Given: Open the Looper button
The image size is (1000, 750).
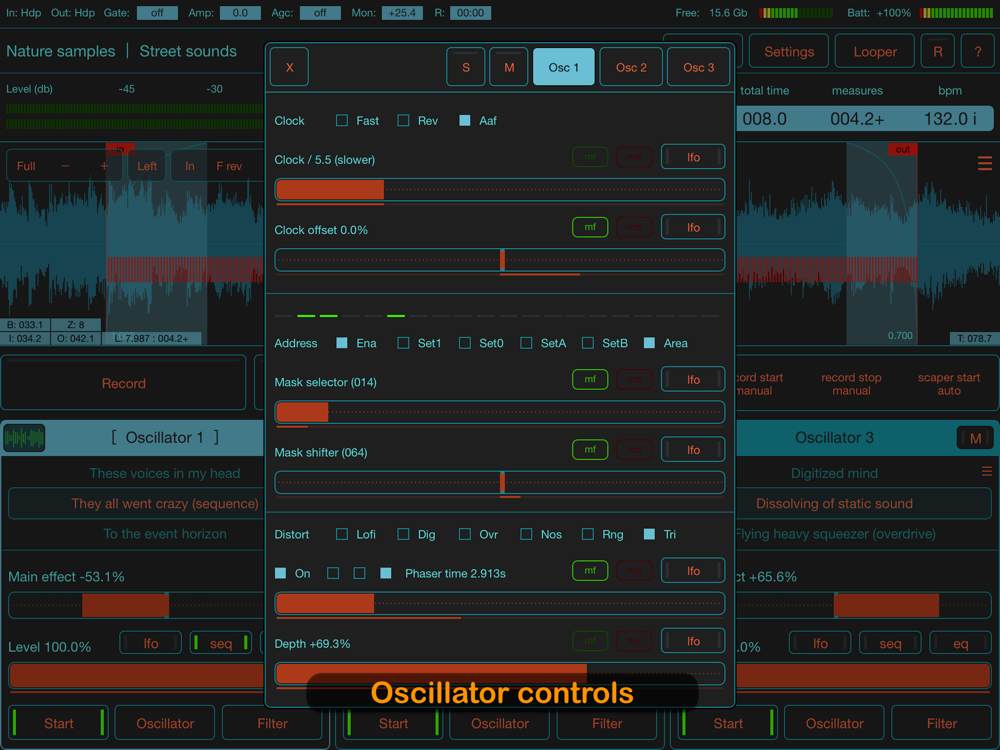Looking at the screenshot, I should point(875,52).
